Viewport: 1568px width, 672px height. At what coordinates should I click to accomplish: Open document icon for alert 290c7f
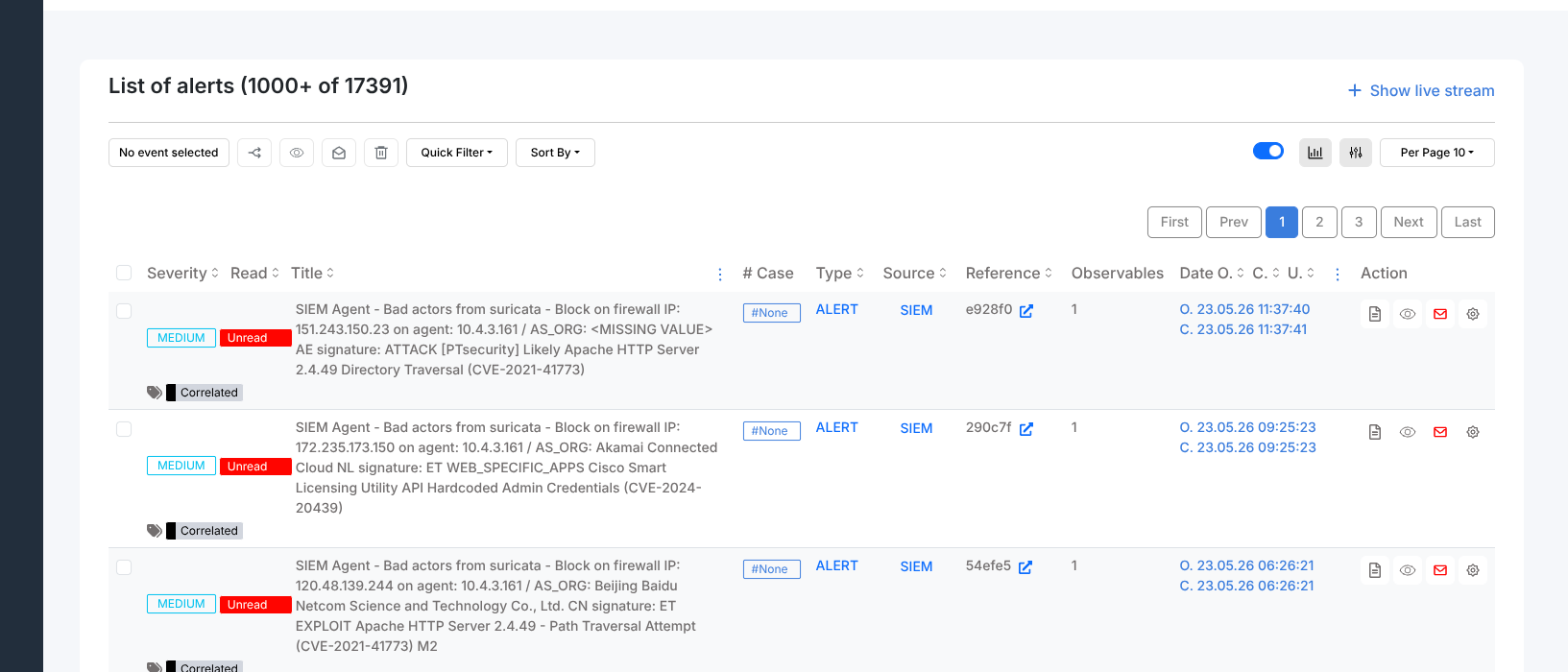[1375, 432]
